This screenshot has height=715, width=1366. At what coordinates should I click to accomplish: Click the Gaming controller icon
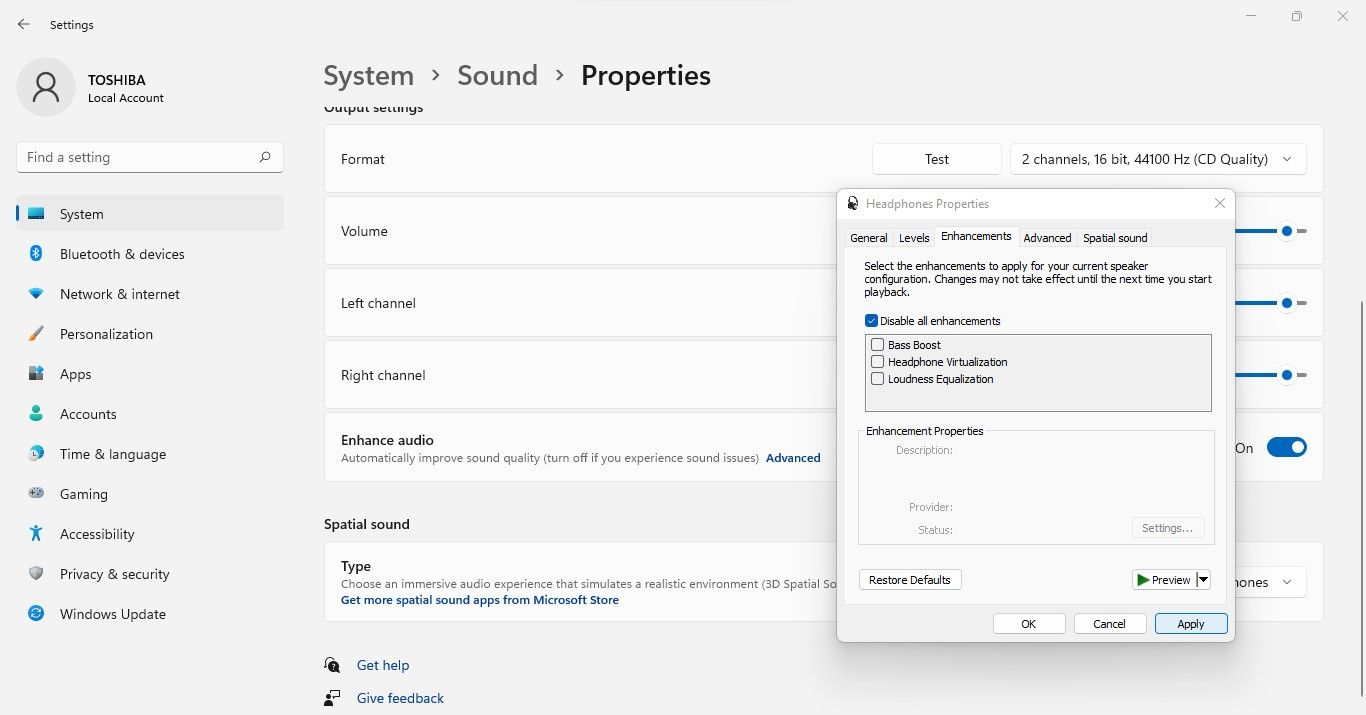(36, 494)
